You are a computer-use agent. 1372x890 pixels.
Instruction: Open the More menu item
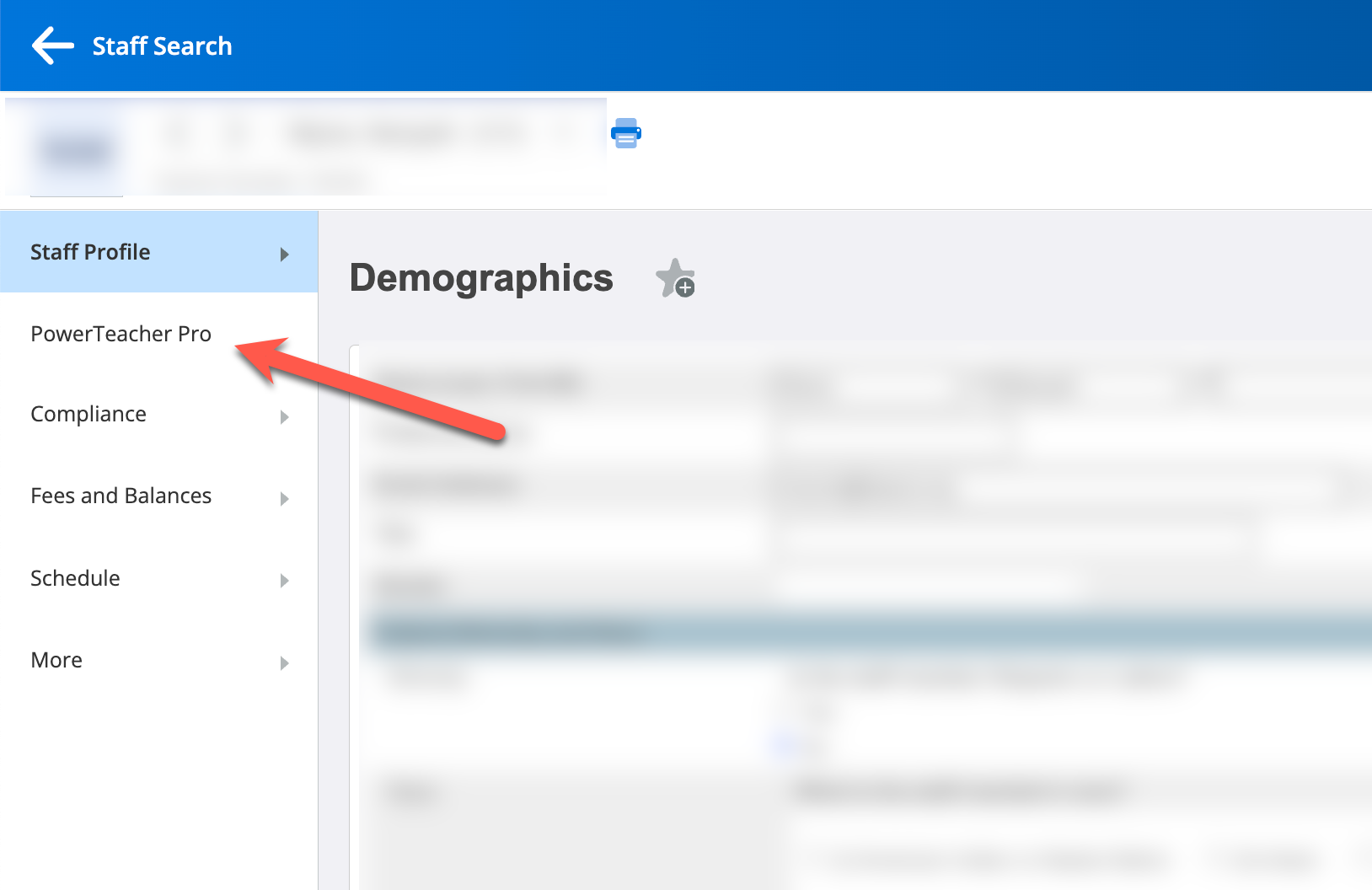56,660
